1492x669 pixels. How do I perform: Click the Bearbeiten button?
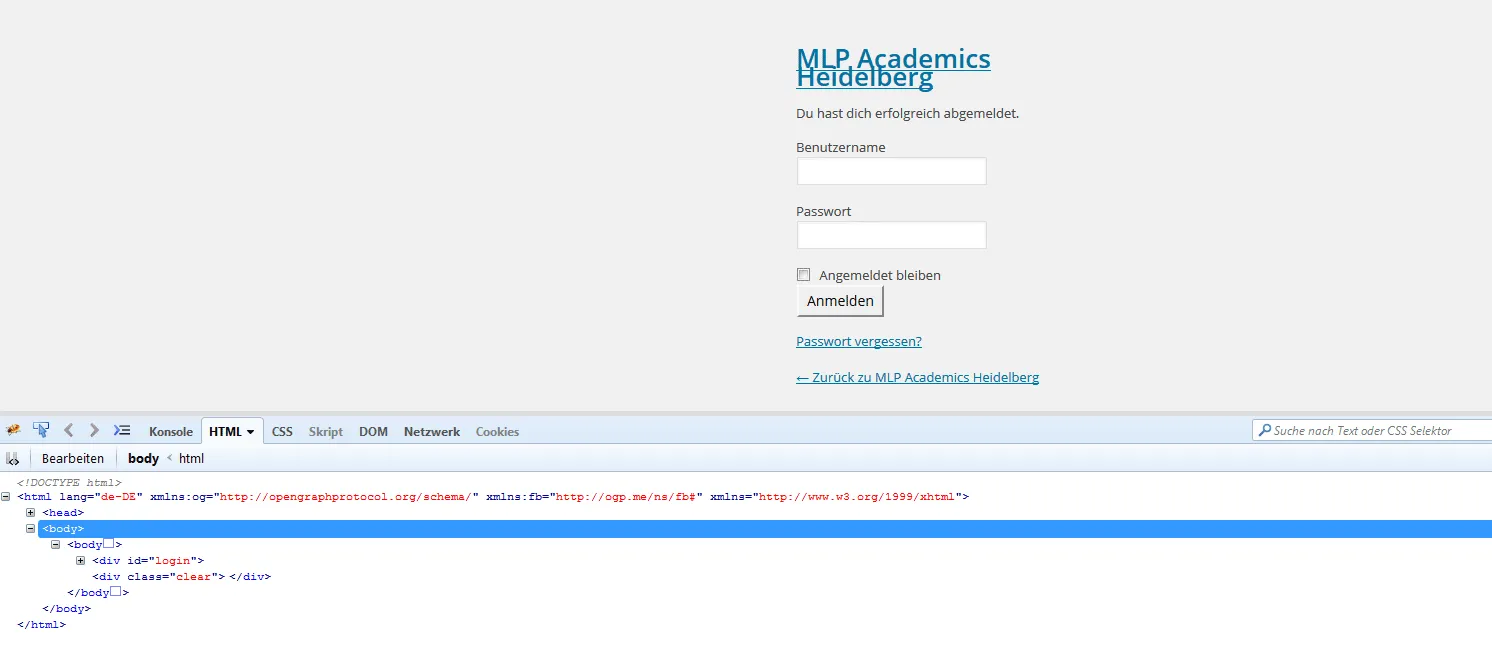pyautogui.click(x=73, y=459)
